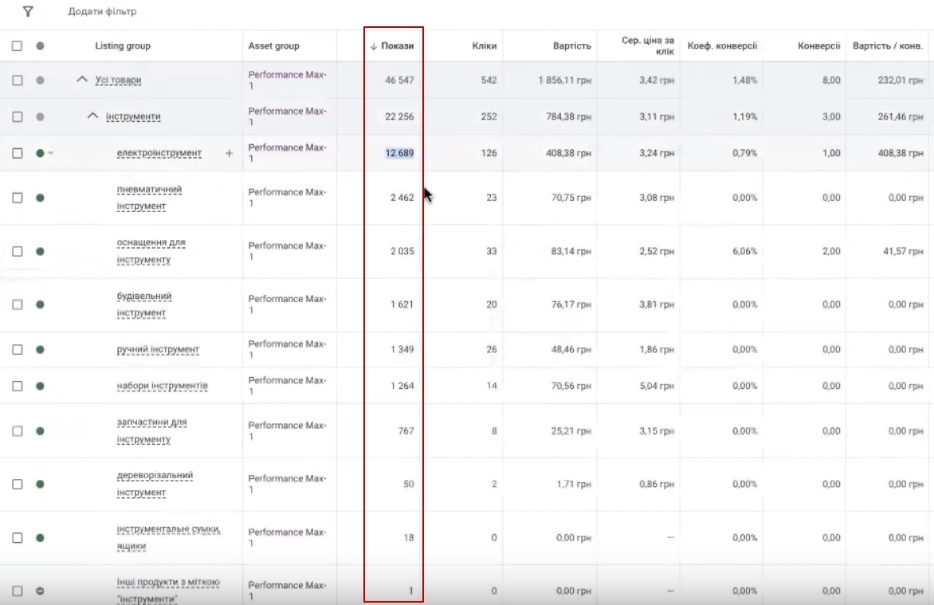Click the green status dot for будівельний інструмент

point(40,305)
